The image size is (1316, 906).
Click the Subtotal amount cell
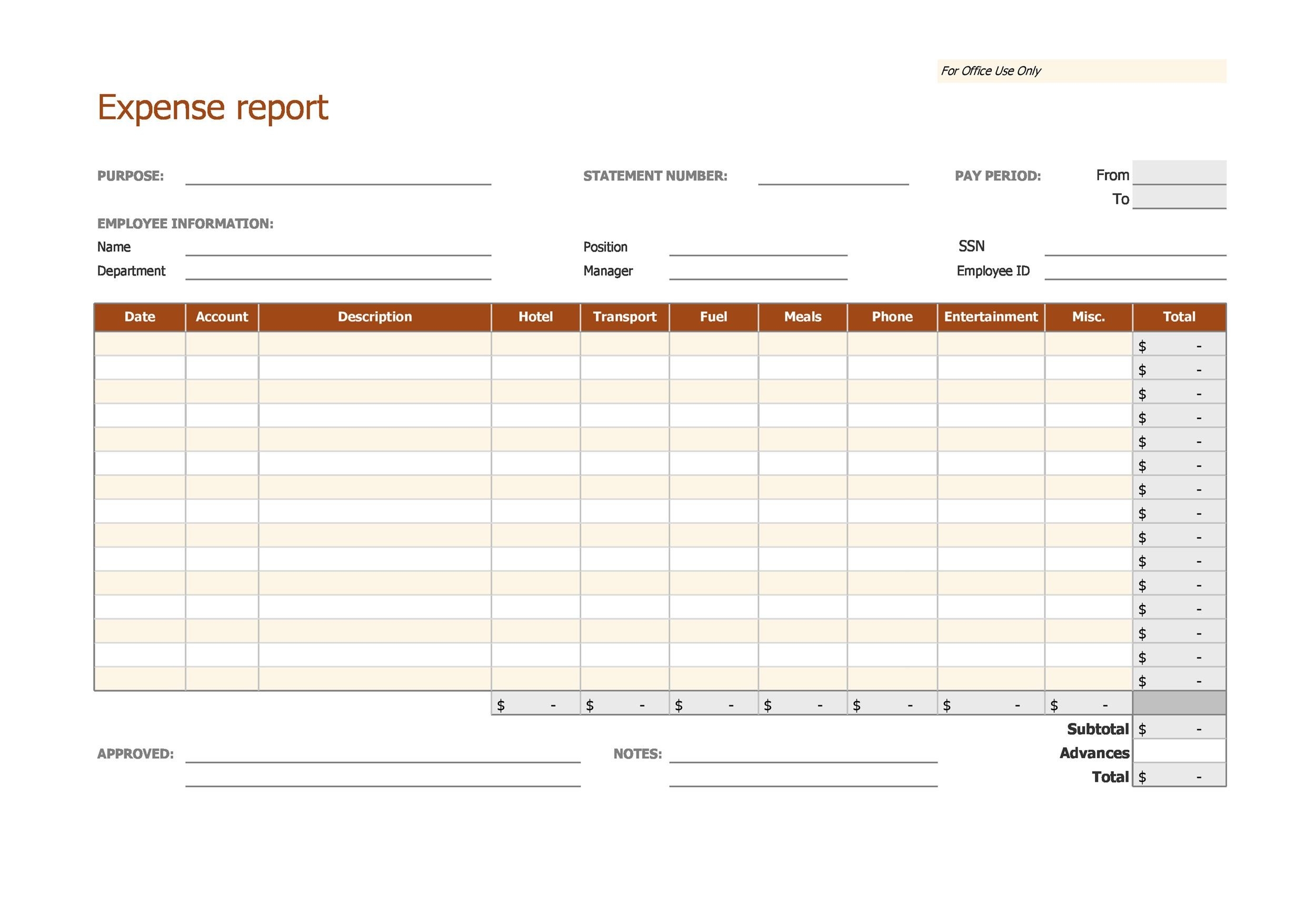(x=1180, y=728)
